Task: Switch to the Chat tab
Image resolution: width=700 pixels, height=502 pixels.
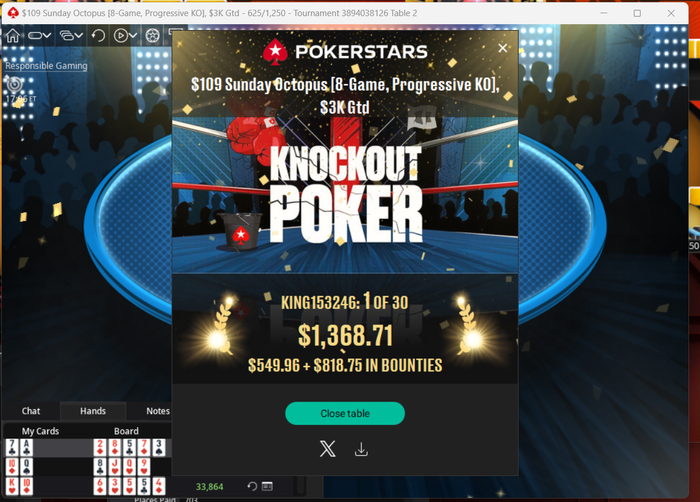Action: tap(31, 411)
